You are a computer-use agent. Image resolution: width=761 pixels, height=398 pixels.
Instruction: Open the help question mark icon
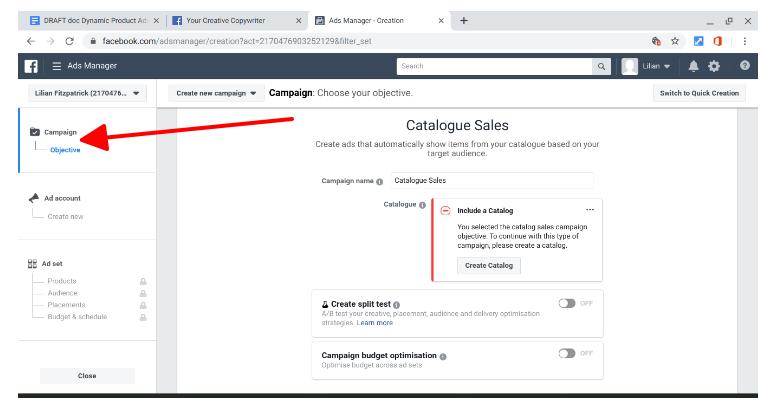pyautogui.click(x=744, y=66)
